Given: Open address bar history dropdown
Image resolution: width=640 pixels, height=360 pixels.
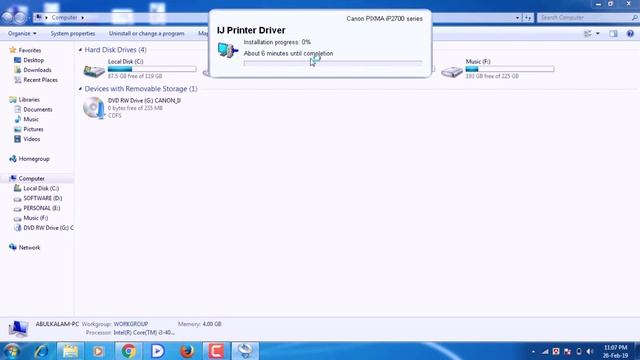Looking at the screenshot, I should pyautogui.click(x=518, y=18).
